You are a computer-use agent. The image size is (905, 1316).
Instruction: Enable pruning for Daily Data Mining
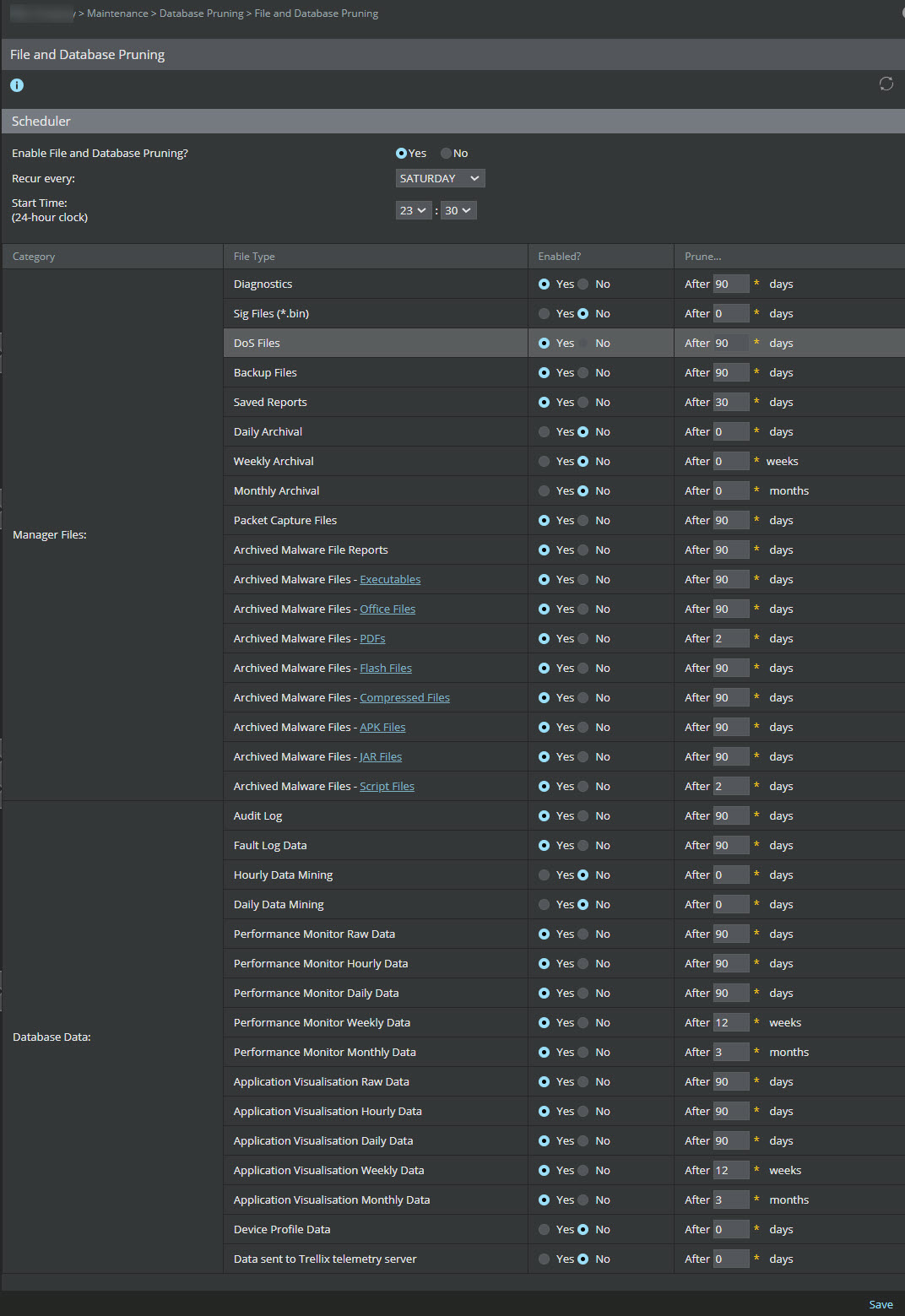coord(544,904)
